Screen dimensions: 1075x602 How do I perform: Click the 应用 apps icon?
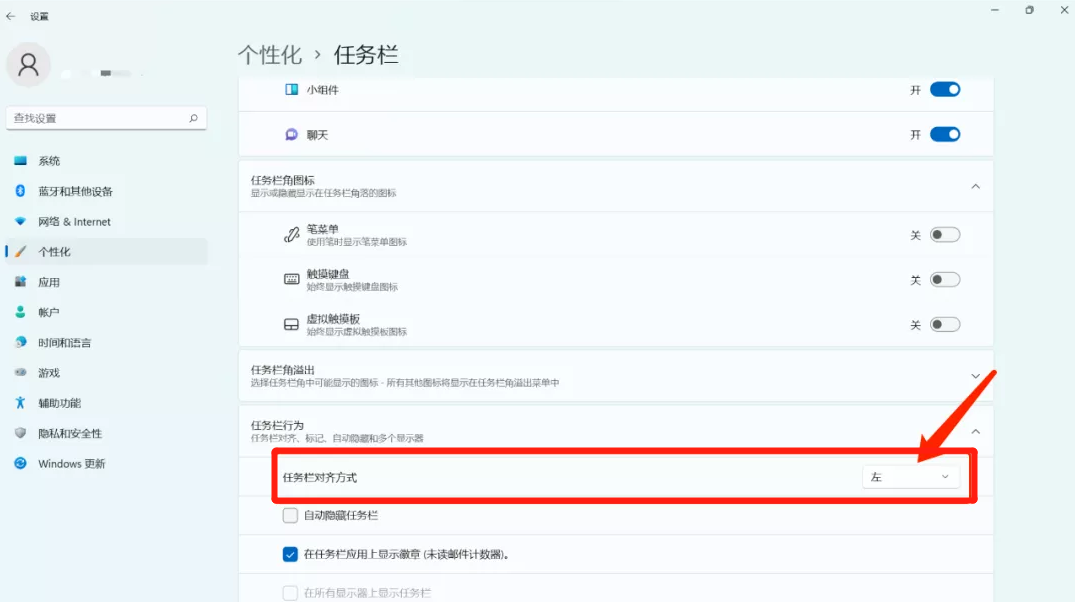point(21,282)
